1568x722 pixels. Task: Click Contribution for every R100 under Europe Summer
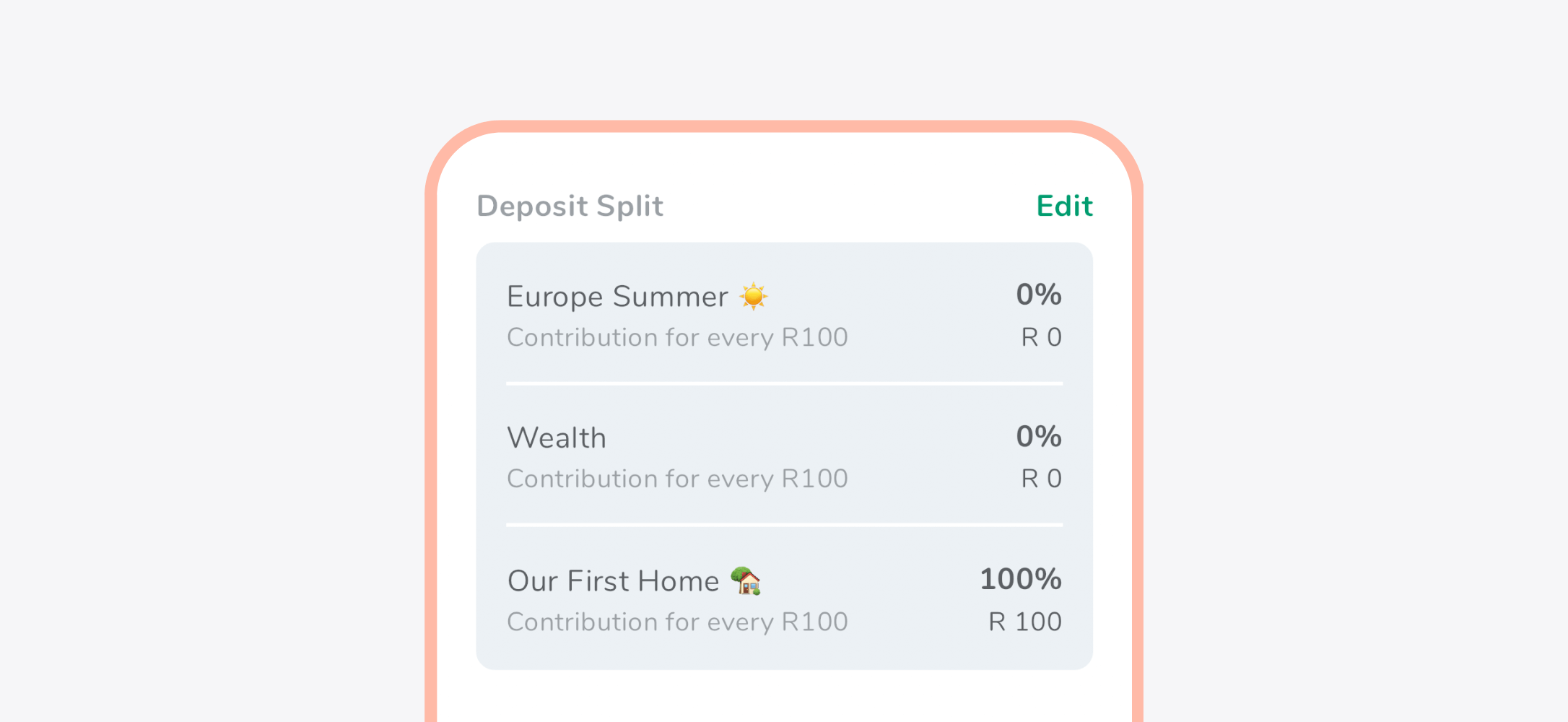point(678,336)
